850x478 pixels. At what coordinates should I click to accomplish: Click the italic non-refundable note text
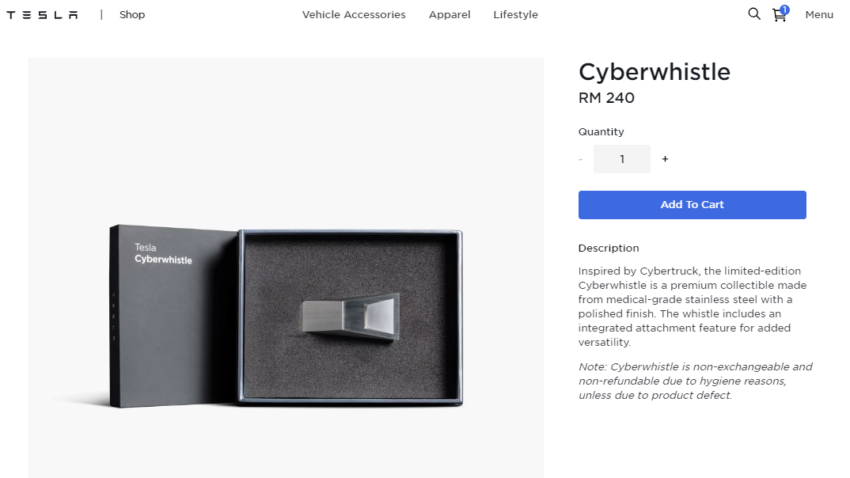click(x=695, y=381)
